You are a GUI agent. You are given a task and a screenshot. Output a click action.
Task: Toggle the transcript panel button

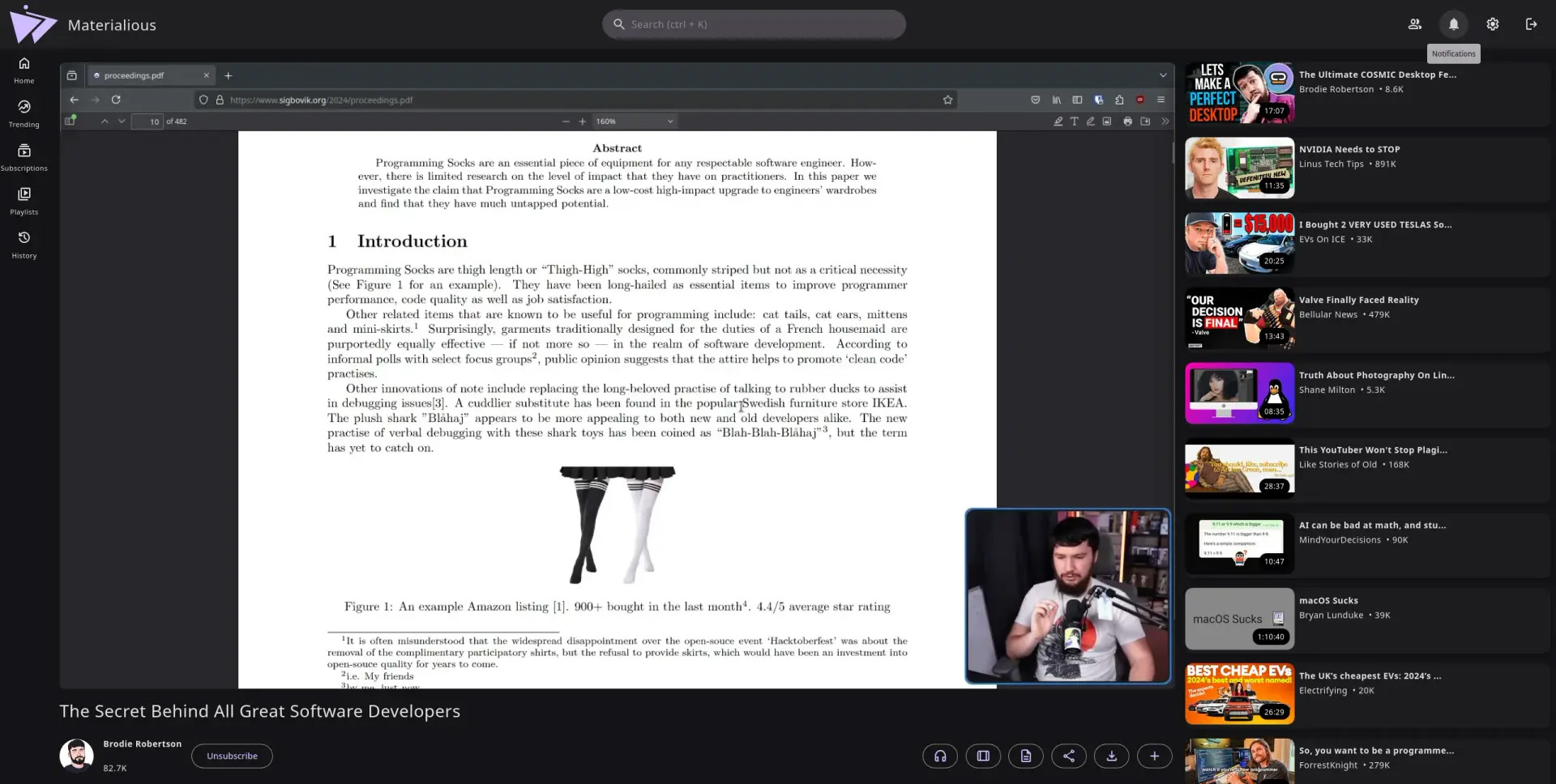point(1026,756)
